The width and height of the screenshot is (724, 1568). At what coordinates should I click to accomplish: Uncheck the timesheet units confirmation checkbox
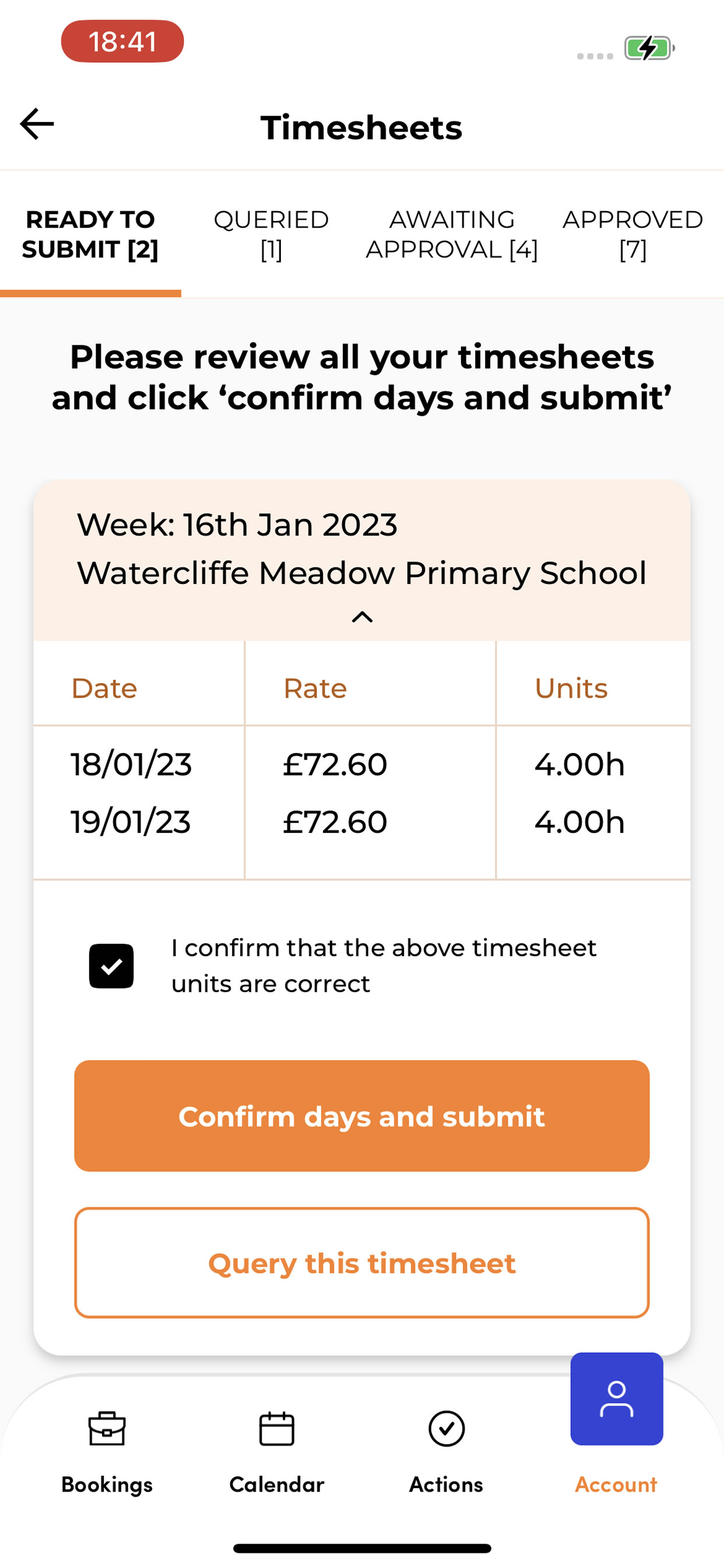[x=111, y=965]
